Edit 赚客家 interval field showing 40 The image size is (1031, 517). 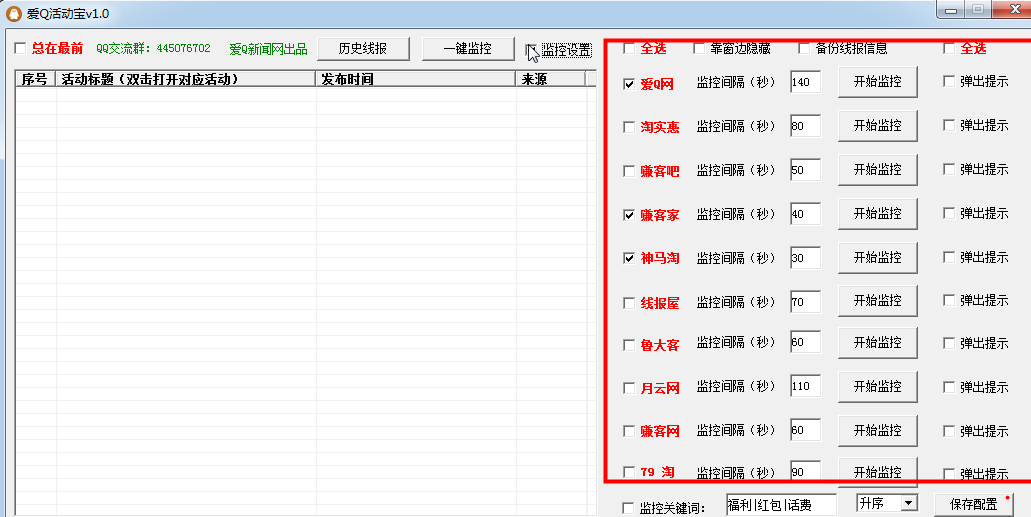pyautogui.click(x=805, y=214)
